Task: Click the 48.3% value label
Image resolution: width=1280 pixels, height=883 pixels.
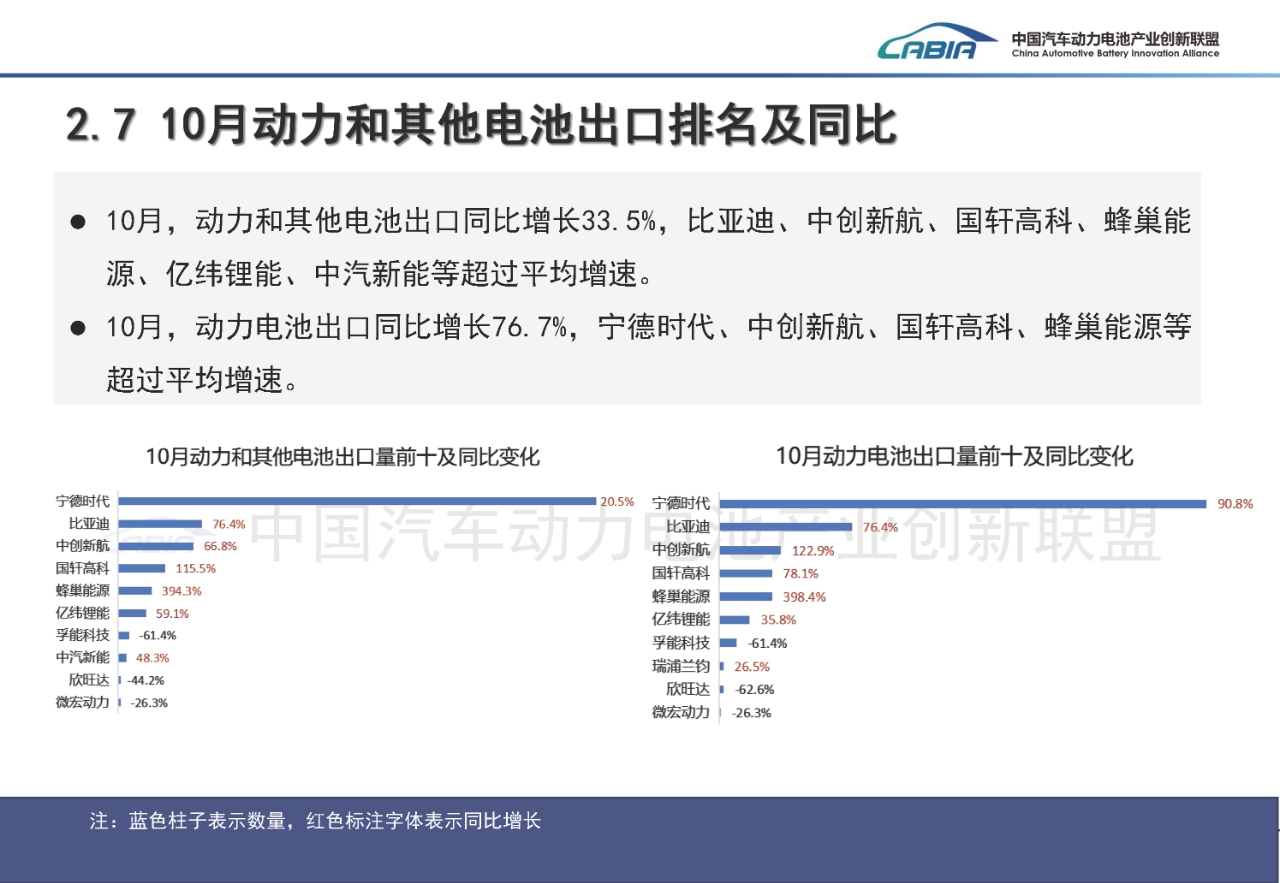Action: click(x=152, y=658)
